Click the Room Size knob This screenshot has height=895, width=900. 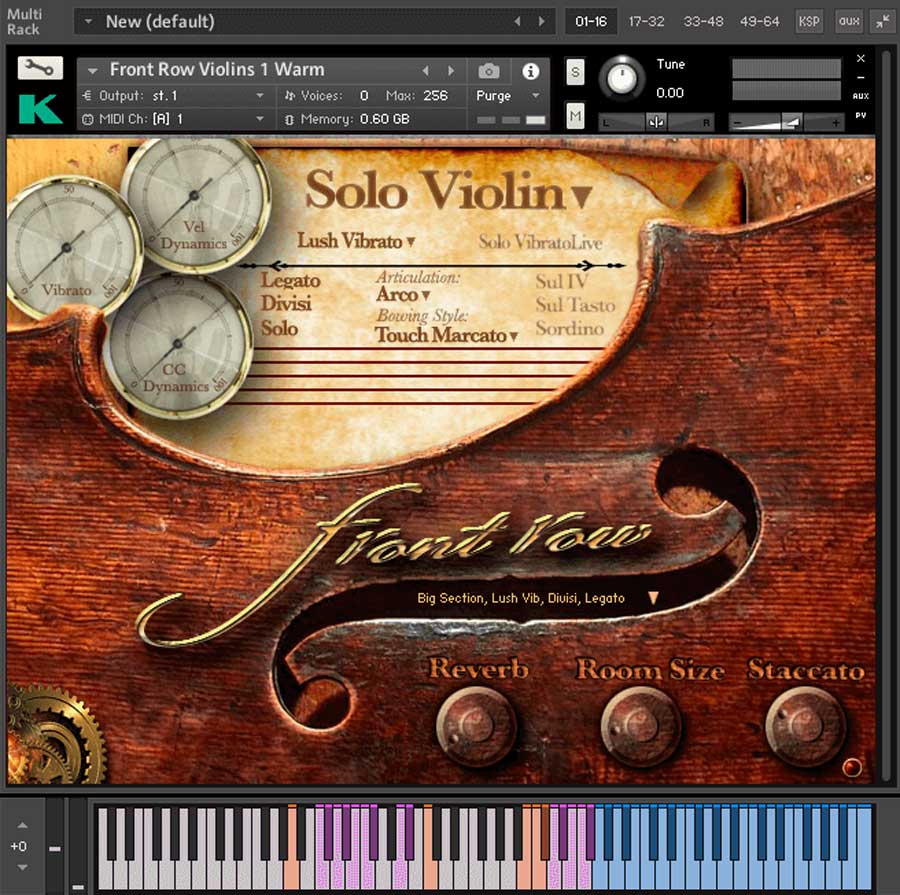point(641,725)
